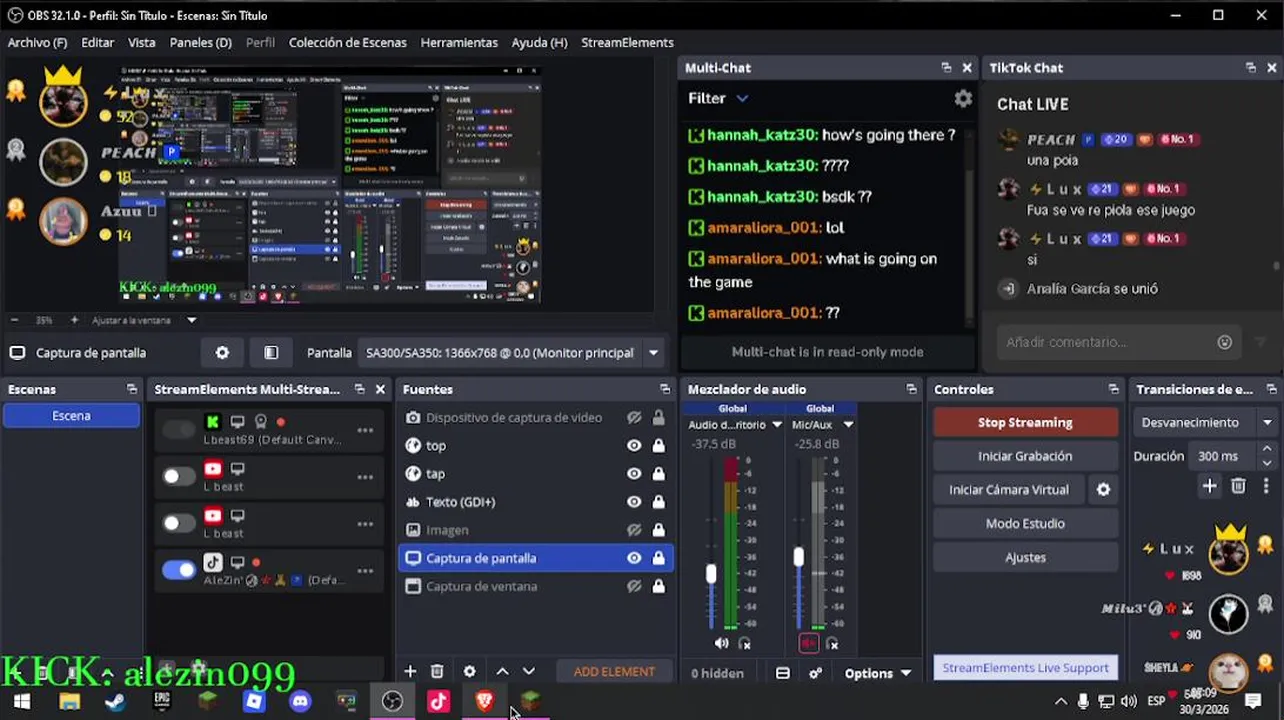This screenshot has width=1284, height=720.
Task: Adjust Mic/Aux volume slider handle
Action: coord(798,557)
